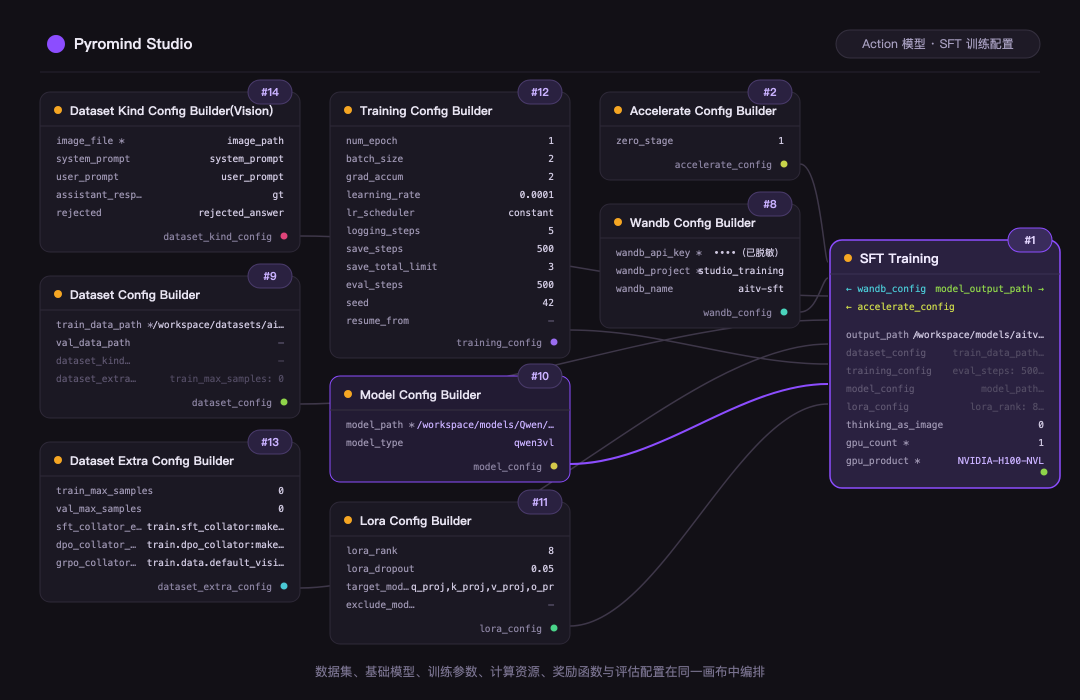The height and width of the screenshot is (700, 1080).
Task: Change gpu_product value NVIDIA-H100-NVL
Action: 1000,461
